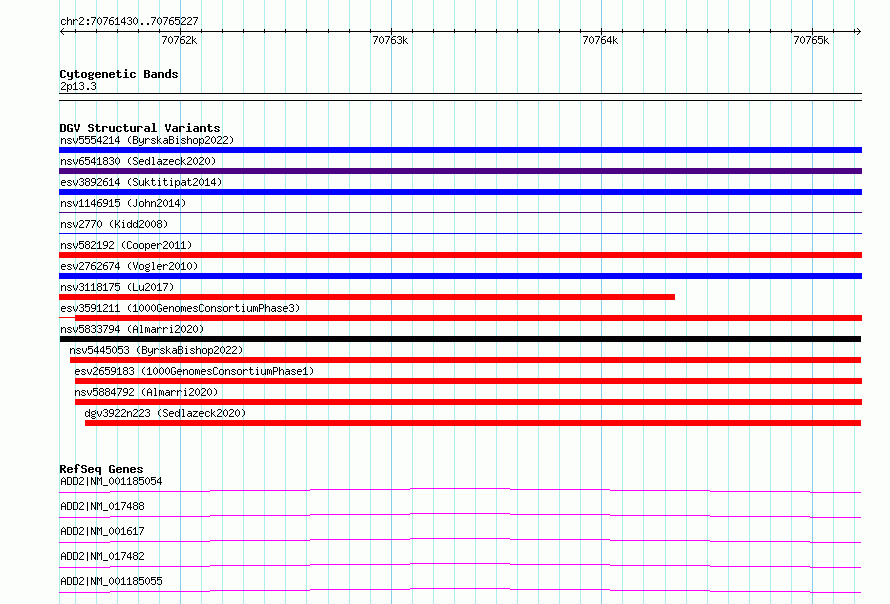Click the ruler's right end arrow

pos(858,31)
